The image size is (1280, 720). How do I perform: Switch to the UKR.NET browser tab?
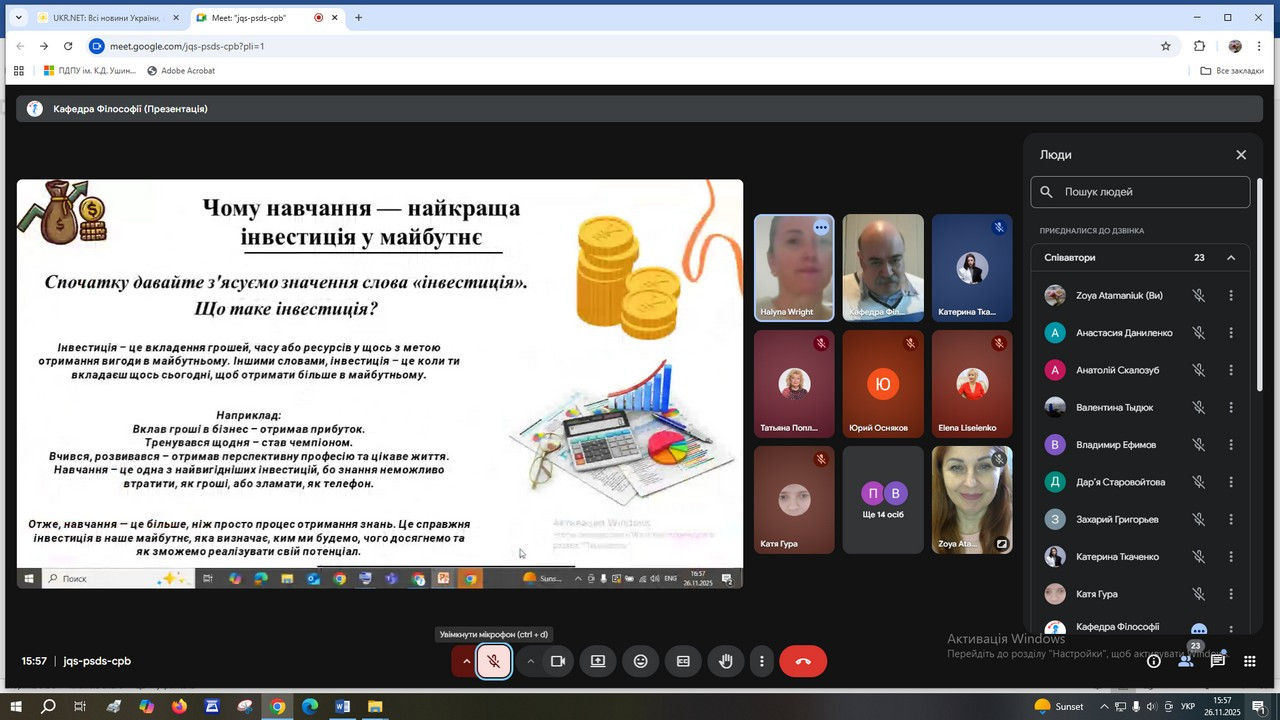point(105,18)
